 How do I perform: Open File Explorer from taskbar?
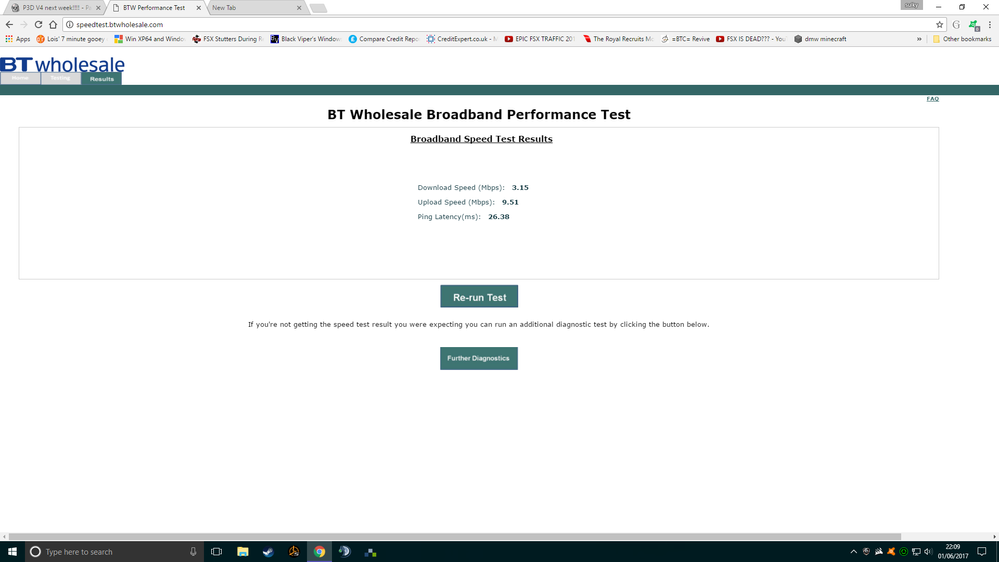(243, 552)
